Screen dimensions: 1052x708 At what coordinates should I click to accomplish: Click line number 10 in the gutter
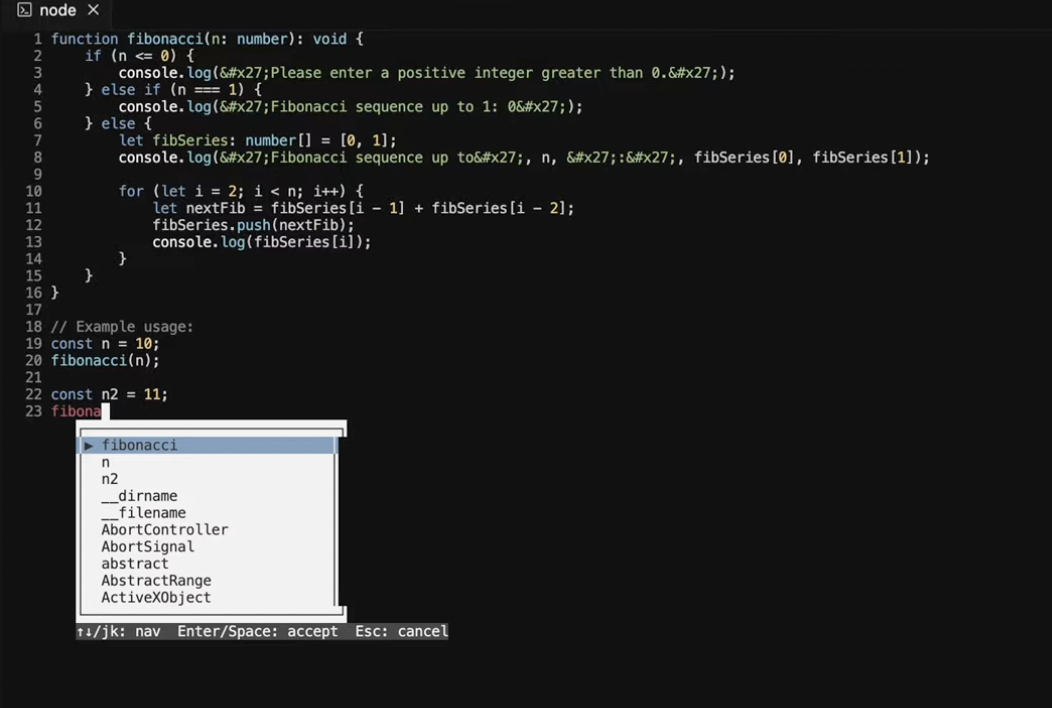tap(34, 191)
